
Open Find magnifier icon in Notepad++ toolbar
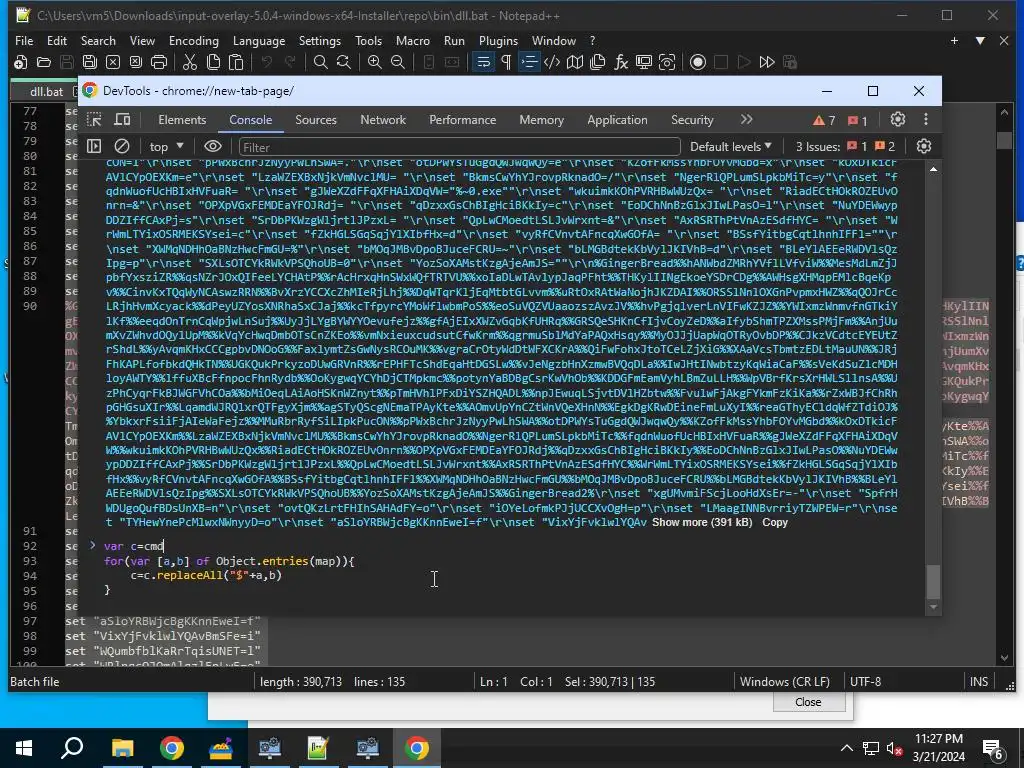[x=320, y=63]
